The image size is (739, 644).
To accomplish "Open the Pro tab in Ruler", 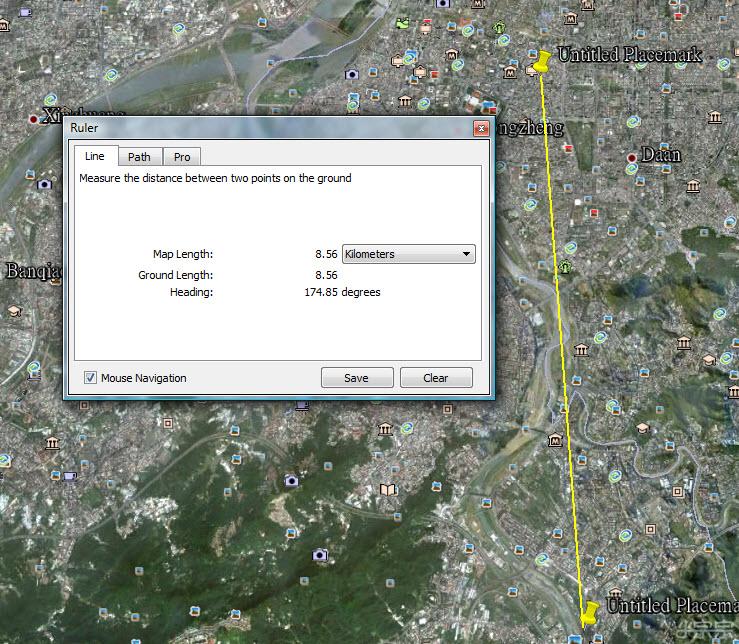I will click(182, 157).
